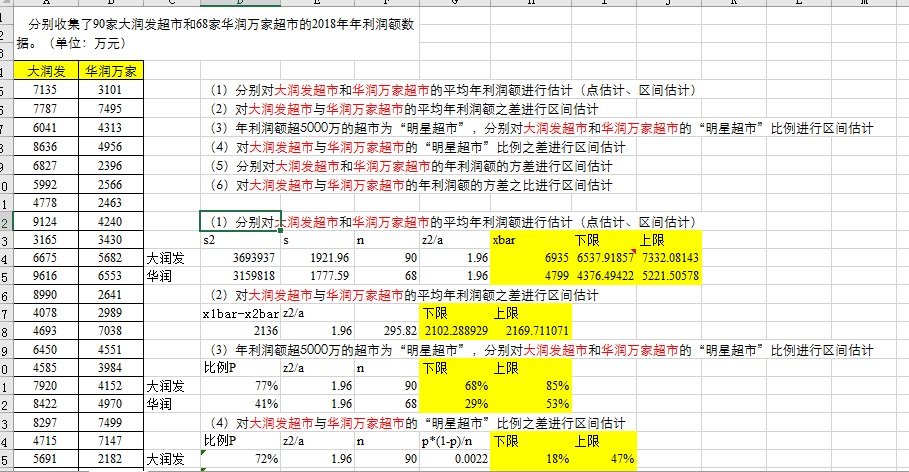Select lower limit 4376.49422

pyautogui.click(x=604, y=276)
